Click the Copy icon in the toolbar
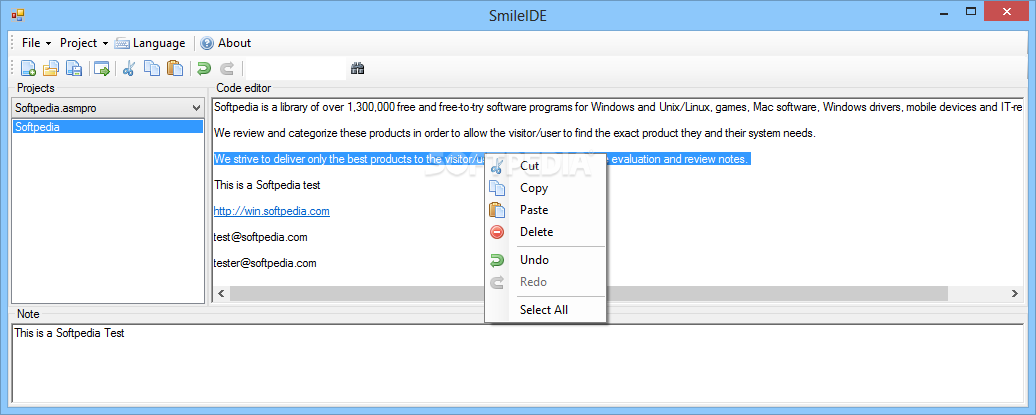Screen dimensions: 1036x415 point(152,68)
